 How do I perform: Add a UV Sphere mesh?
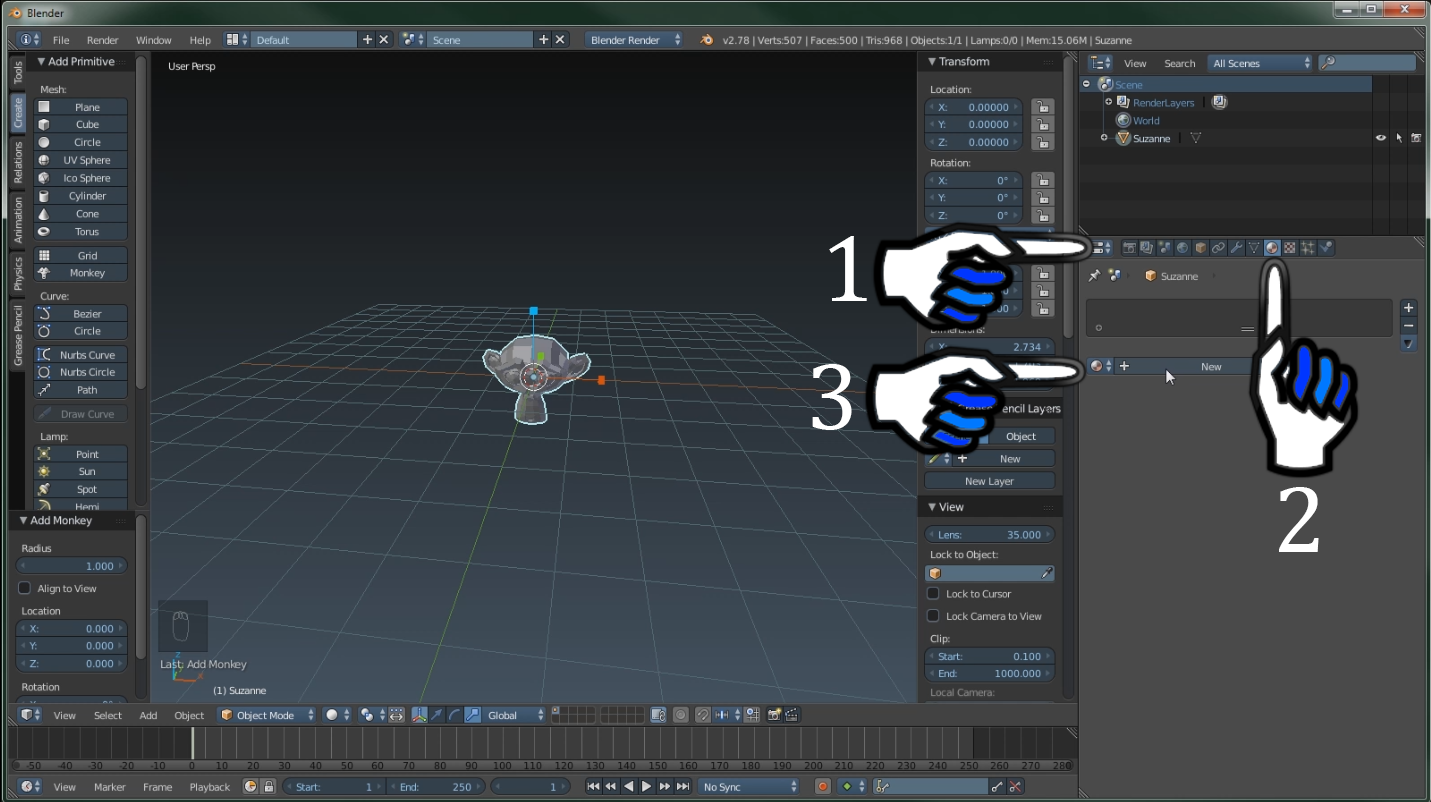tap(81, 160)
